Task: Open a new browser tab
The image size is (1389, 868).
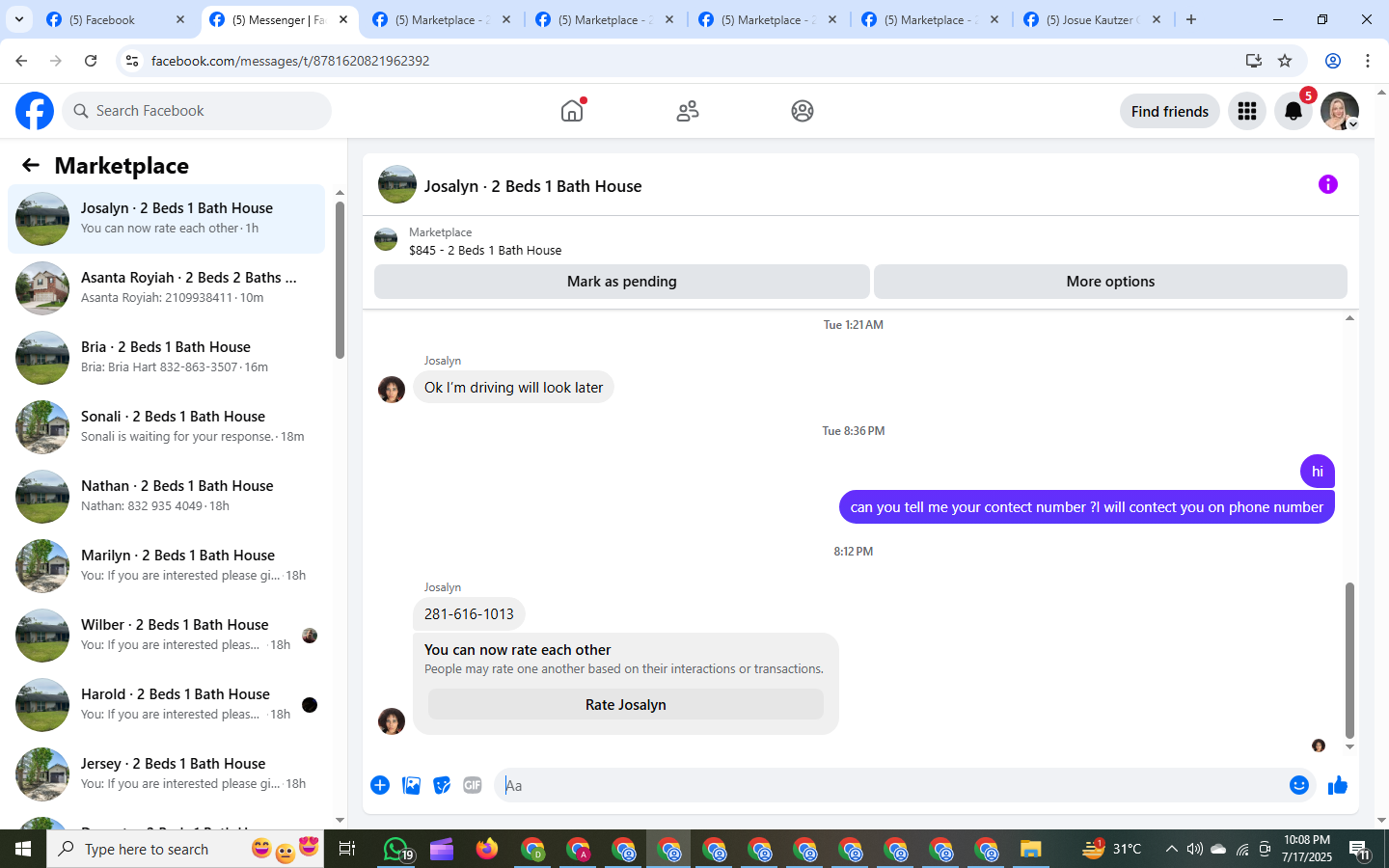Action: pyautogui.click(x=1191, y=19)
